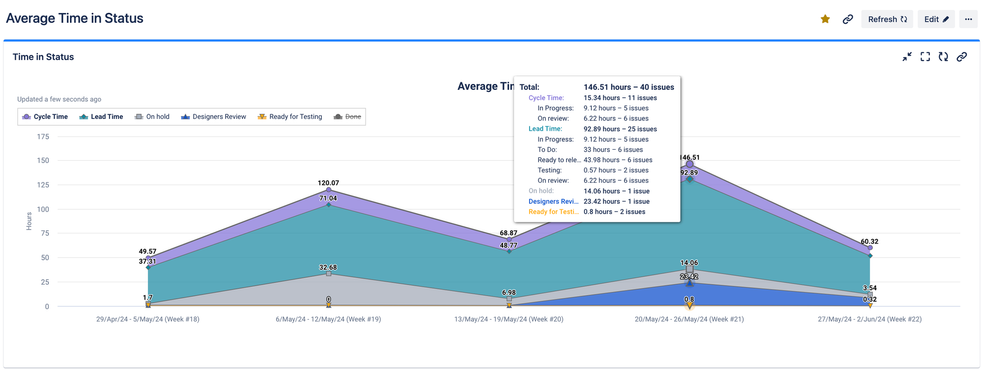Click the Refresh button
The width and height of the screenshot is (999, 379).
[887, 19]
